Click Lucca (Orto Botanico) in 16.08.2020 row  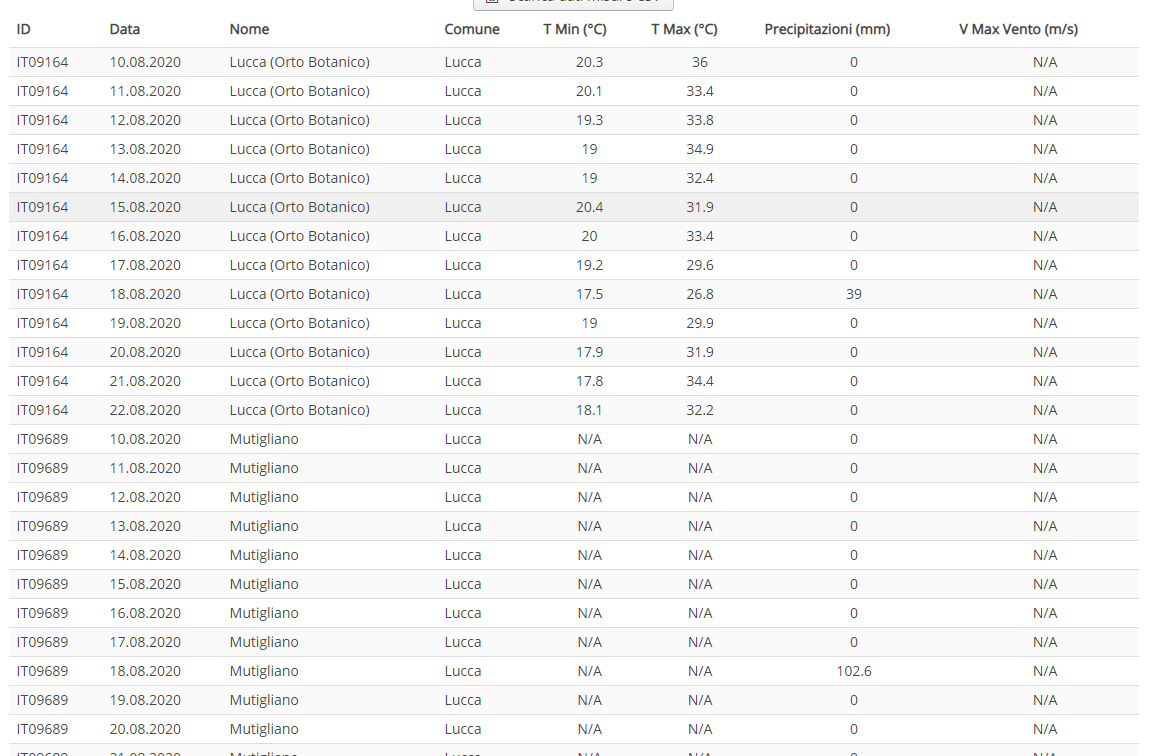coord(299,236)
